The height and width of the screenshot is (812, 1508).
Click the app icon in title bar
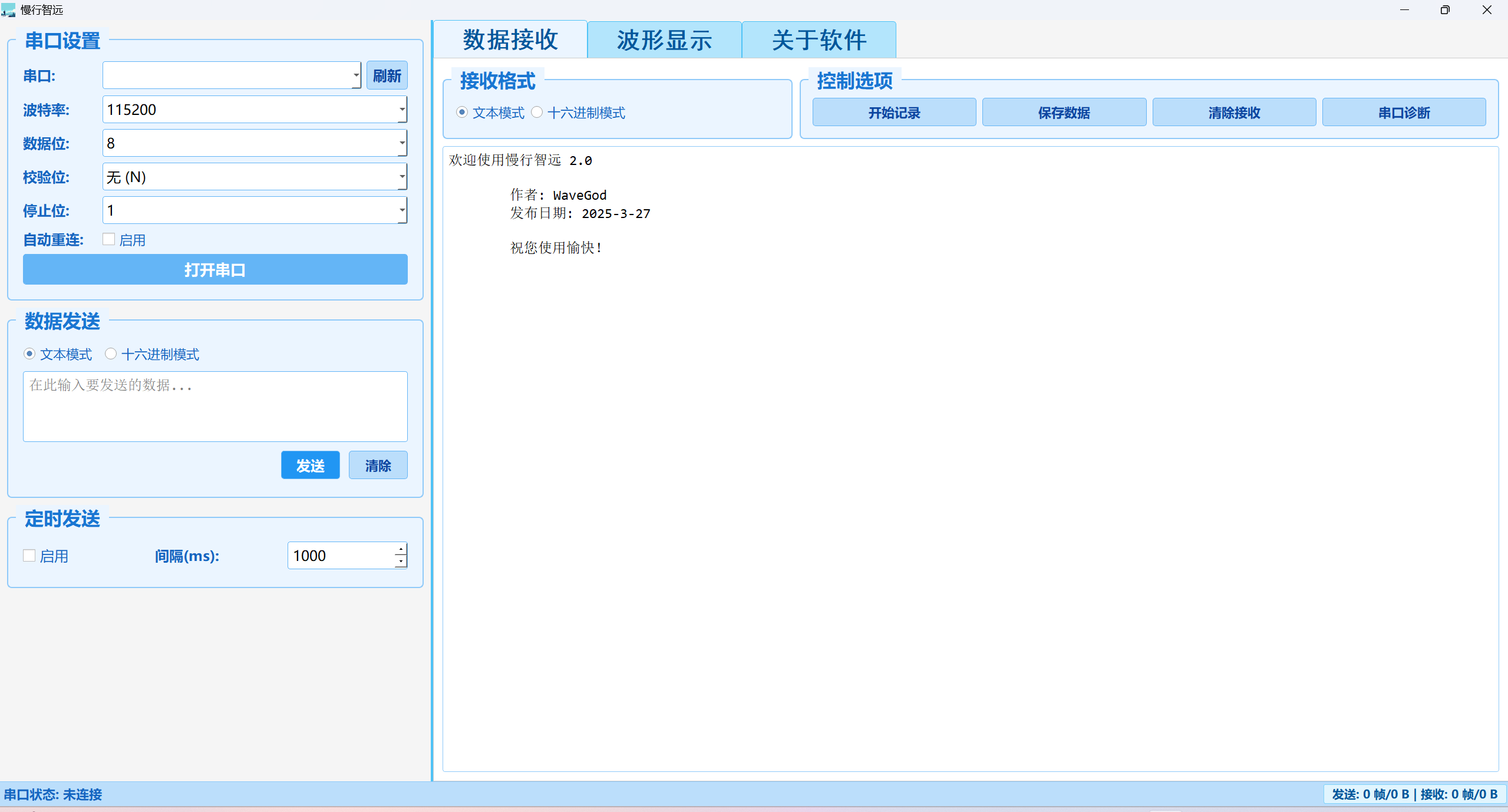(8, 9)
